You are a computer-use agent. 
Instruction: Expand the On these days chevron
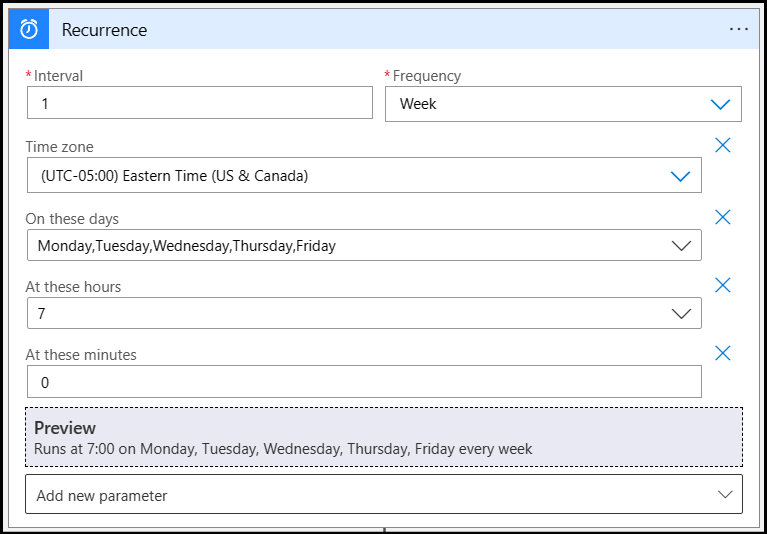[681, 245]
